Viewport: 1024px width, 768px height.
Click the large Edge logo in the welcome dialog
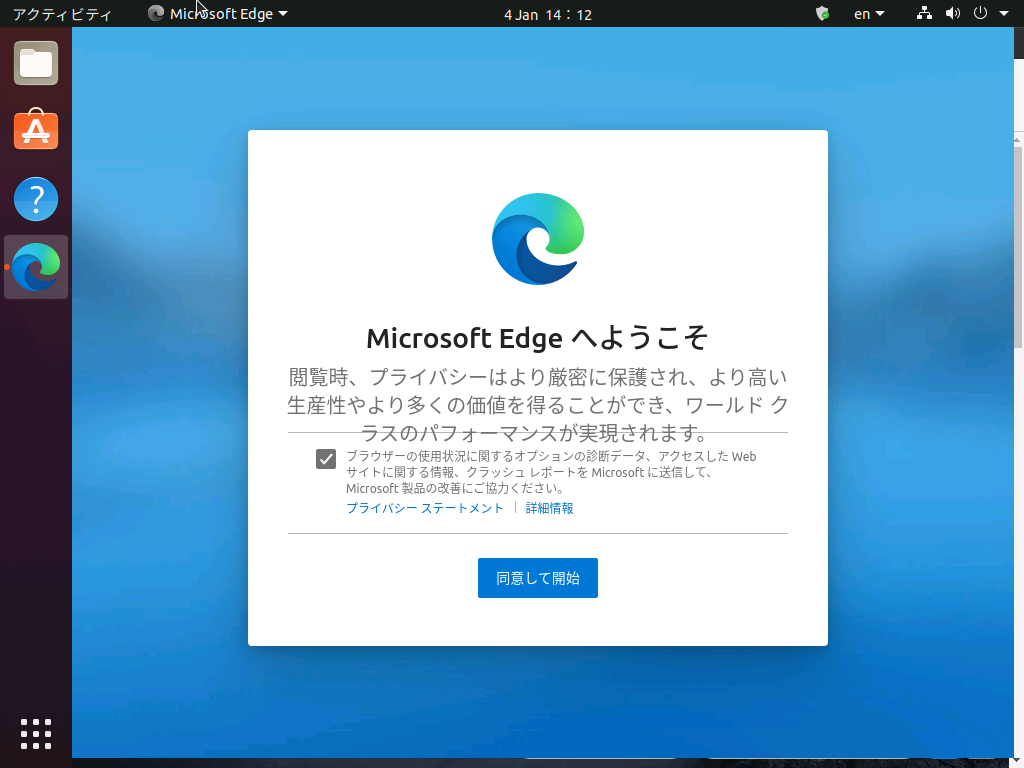[x=538, y=239]
